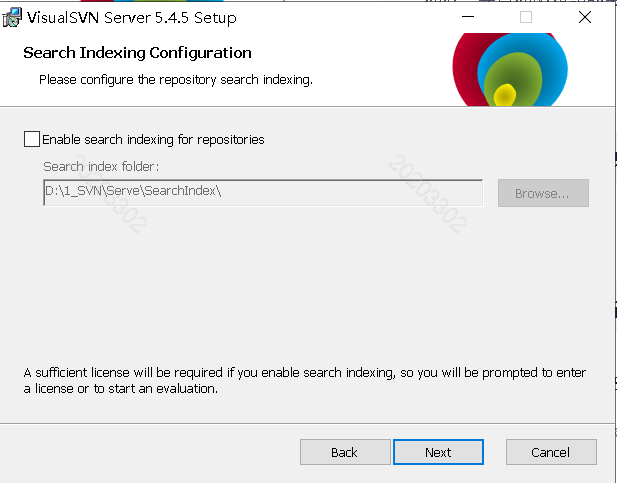Click 'VisualSVN Server 5.4.5 Setup' title text
This screenshot has height=483, width=617.
point(132,18)
